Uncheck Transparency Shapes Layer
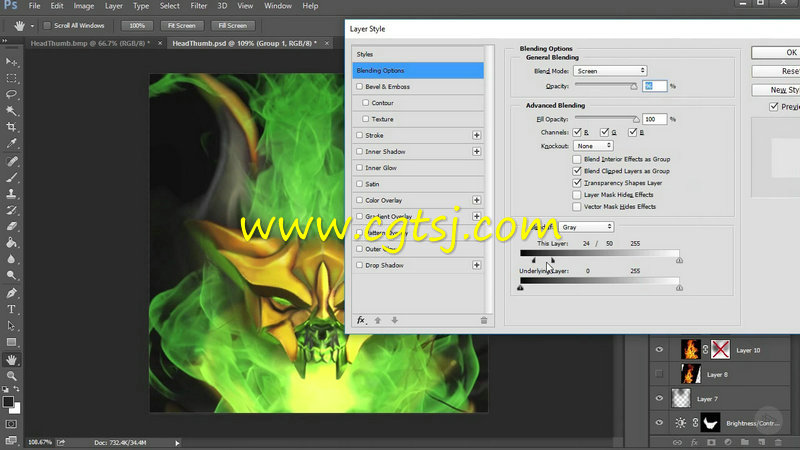The height and width of the screenshot is (450, 800). click(577, 183)
